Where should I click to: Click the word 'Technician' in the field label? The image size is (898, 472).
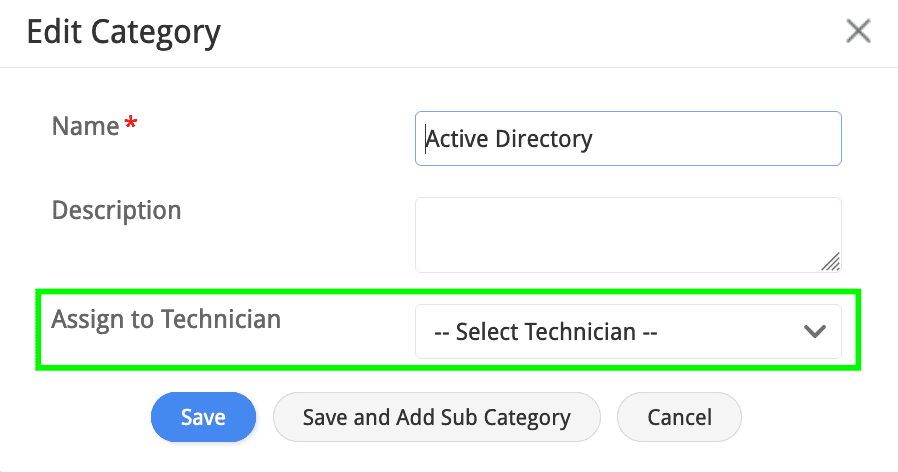221,320
